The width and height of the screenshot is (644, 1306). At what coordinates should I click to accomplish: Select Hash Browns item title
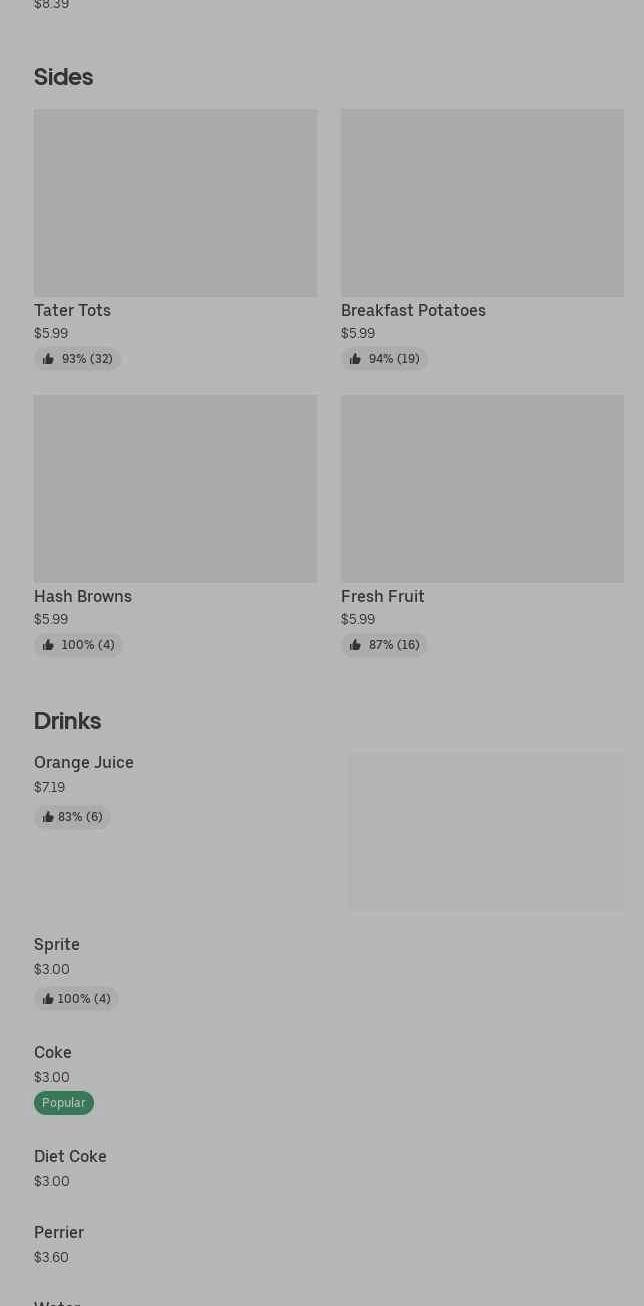(83, 597)
